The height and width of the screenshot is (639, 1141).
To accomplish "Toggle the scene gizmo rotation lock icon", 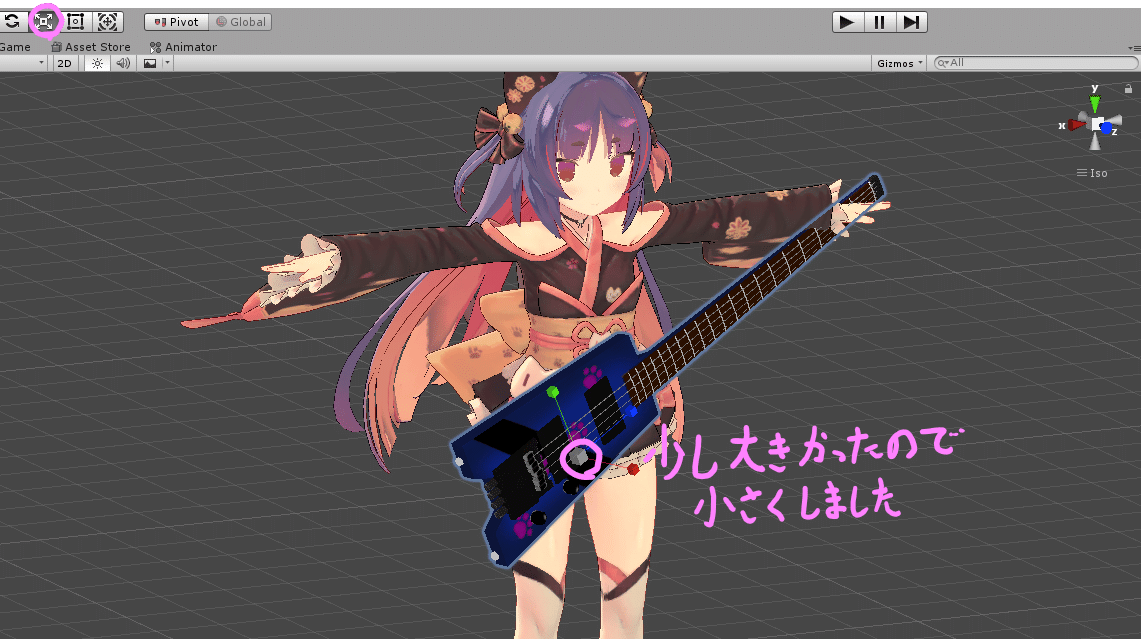I will pos(1128,89).
